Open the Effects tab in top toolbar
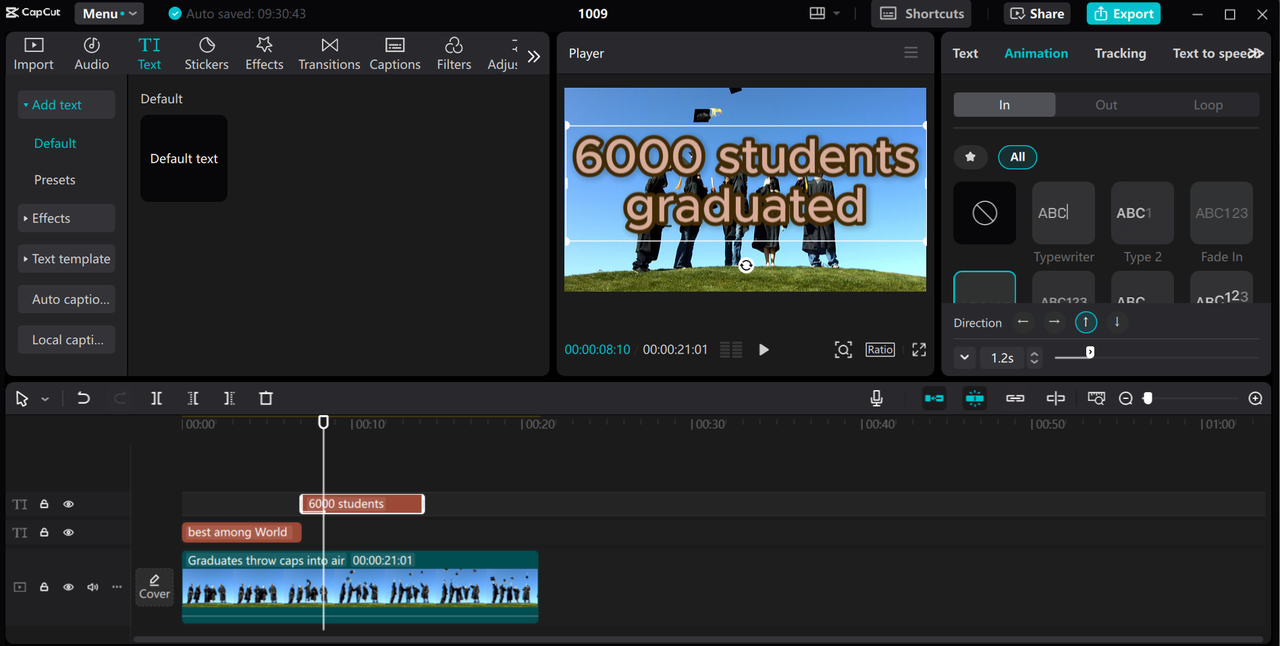The width and height of the screenshot is (1280, 646). point(264,54)
